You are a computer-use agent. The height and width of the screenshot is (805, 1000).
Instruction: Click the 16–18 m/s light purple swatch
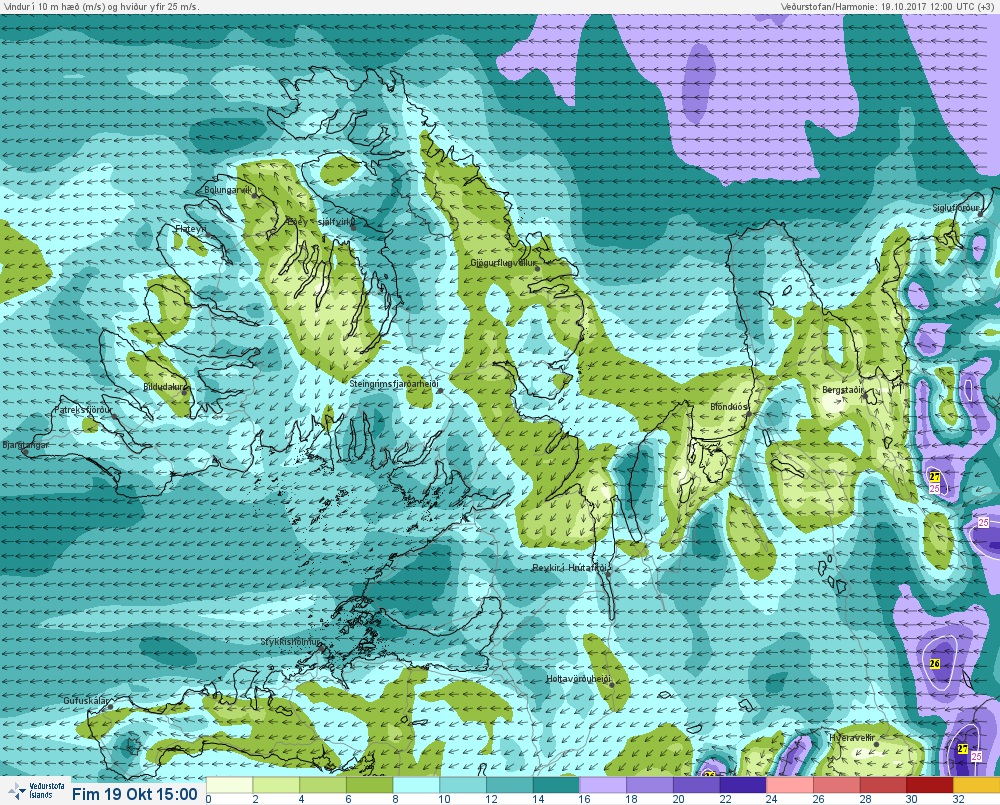click(603, 785)
